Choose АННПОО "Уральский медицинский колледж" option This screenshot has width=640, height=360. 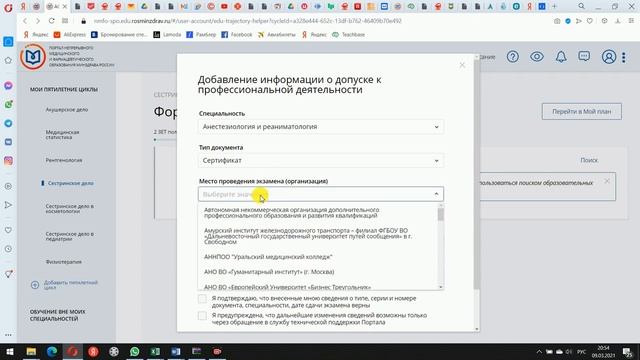pyautogui.click(x=268, y=257)
